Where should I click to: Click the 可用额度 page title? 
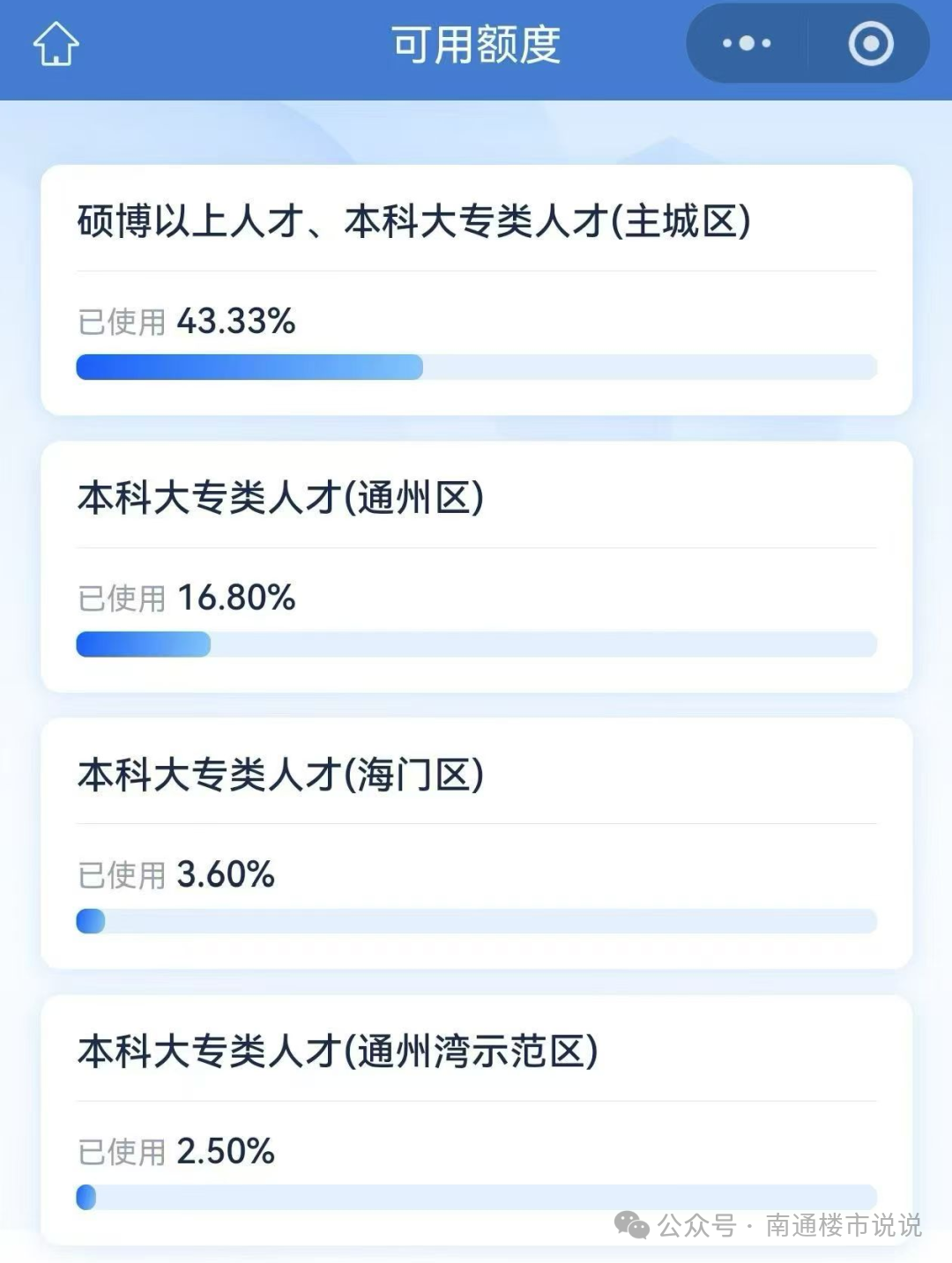pos(476,45)
